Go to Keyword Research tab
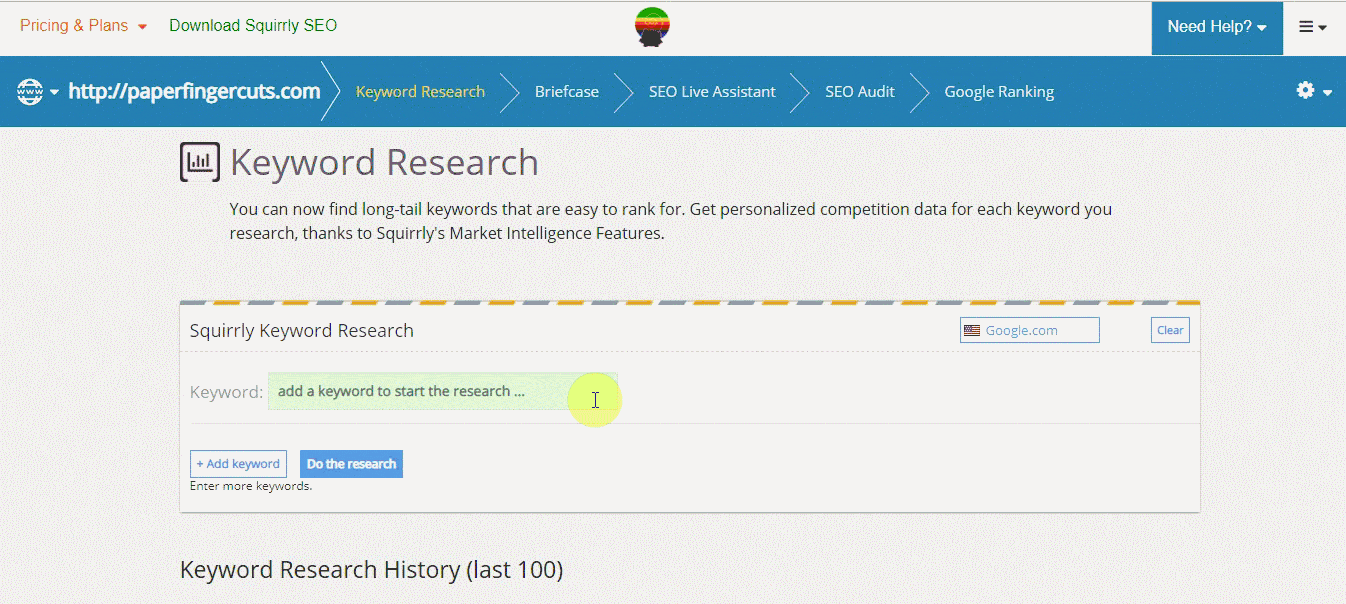Screen dimensions: 1346x604 tap(420, 92)
